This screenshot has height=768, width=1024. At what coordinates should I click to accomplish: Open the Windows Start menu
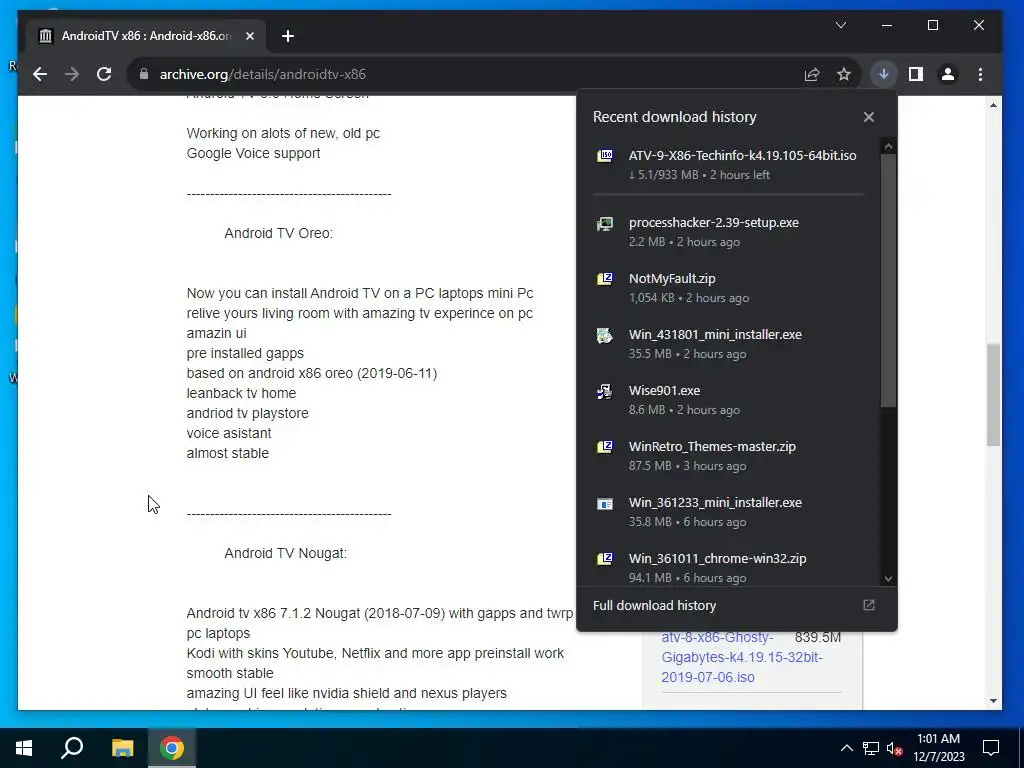24,748
